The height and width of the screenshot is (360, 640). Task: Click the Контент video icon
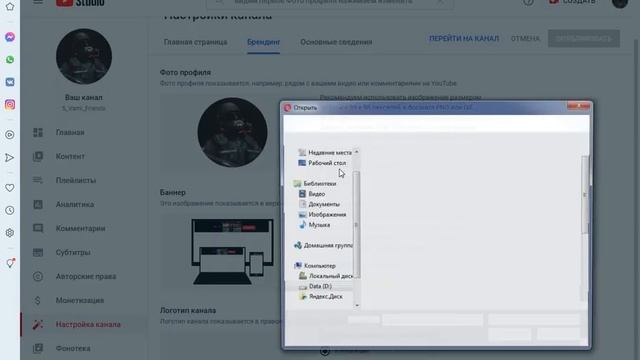click(x=38, y=156)
